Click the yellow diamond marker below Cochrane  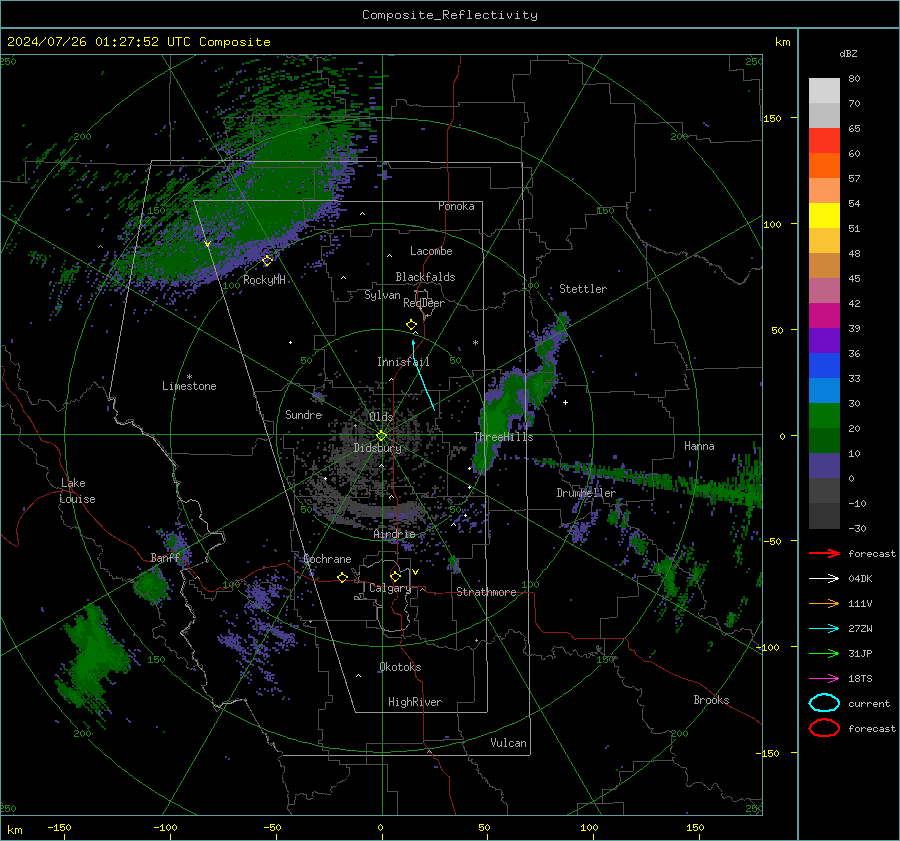(x=342, y=577)
